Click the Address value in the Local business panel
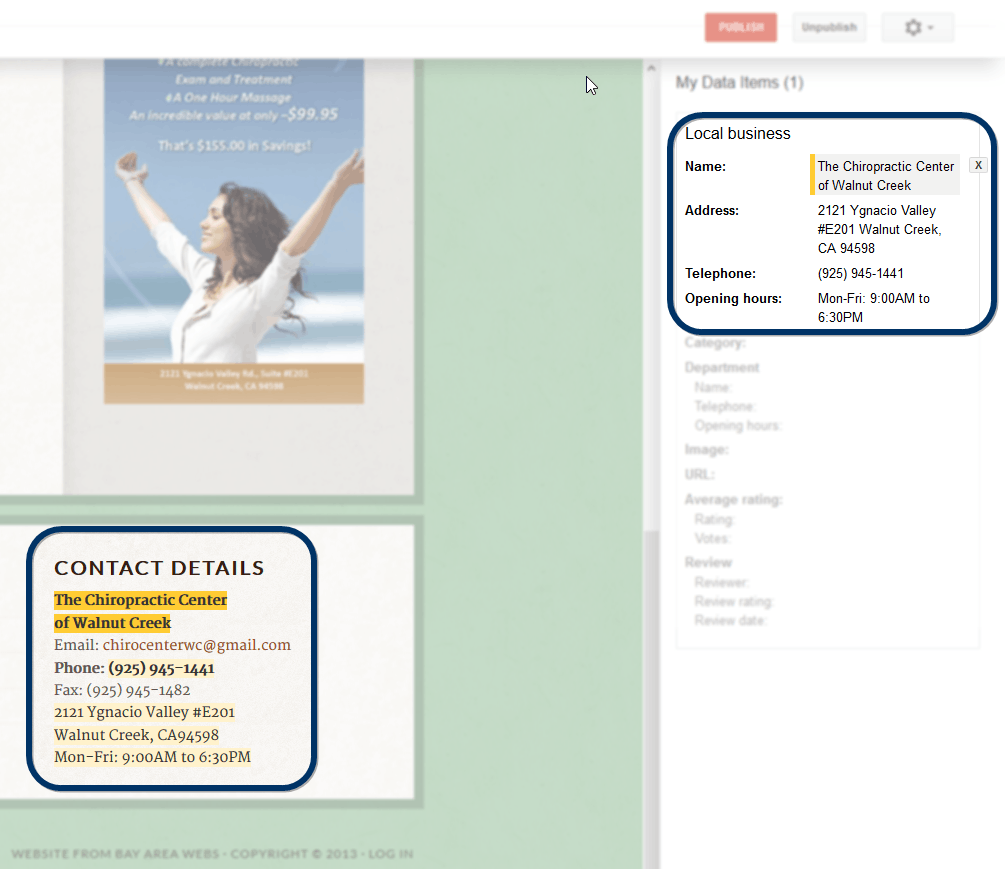Image resolution: width=1005 pixels, height=869 pixels. coord(879,229)
